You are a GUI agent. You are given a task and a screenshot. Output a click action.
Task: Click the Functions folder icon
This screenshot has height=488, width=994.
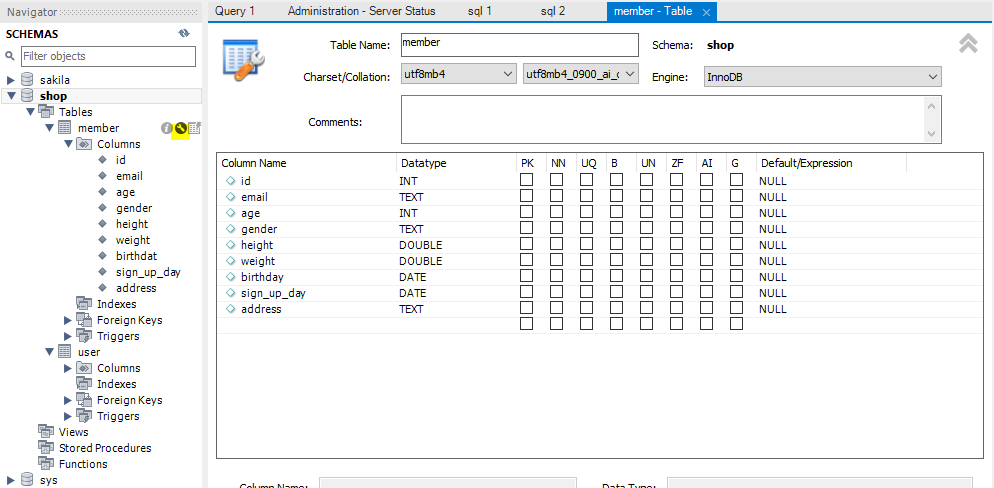(46, 464)
